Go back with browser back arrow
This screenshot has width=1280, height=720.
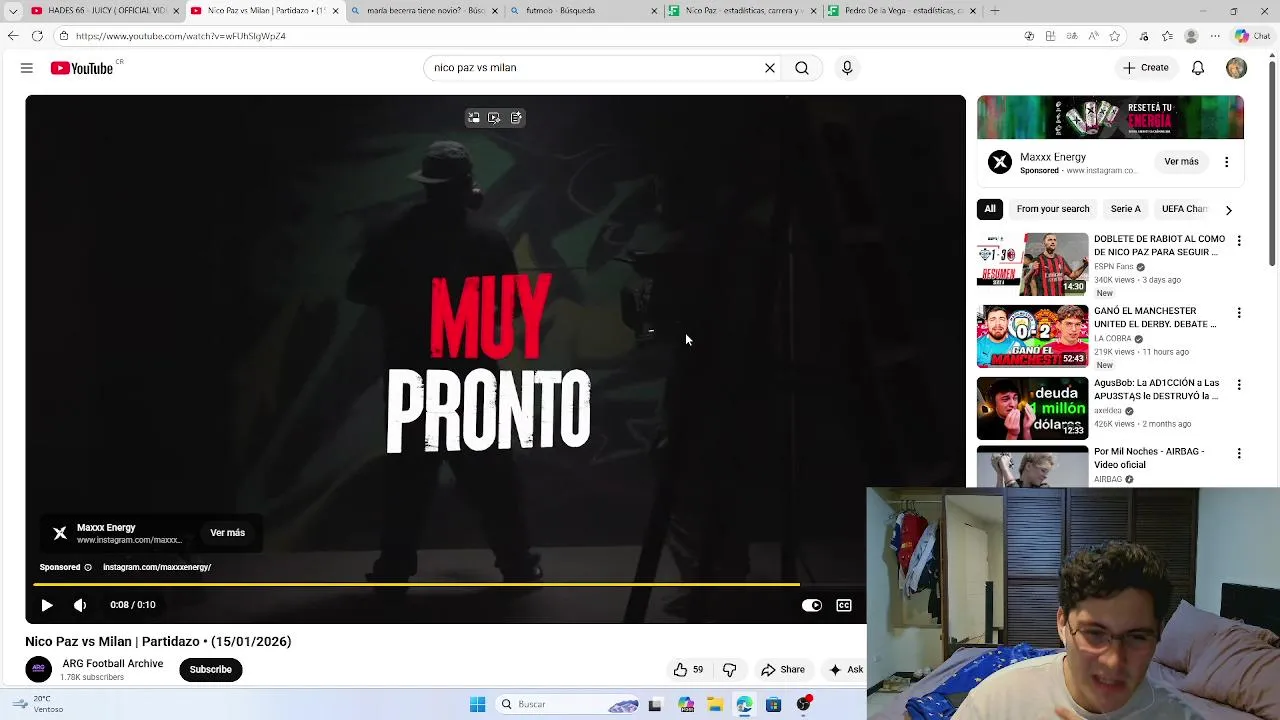[x=13, y=36]
